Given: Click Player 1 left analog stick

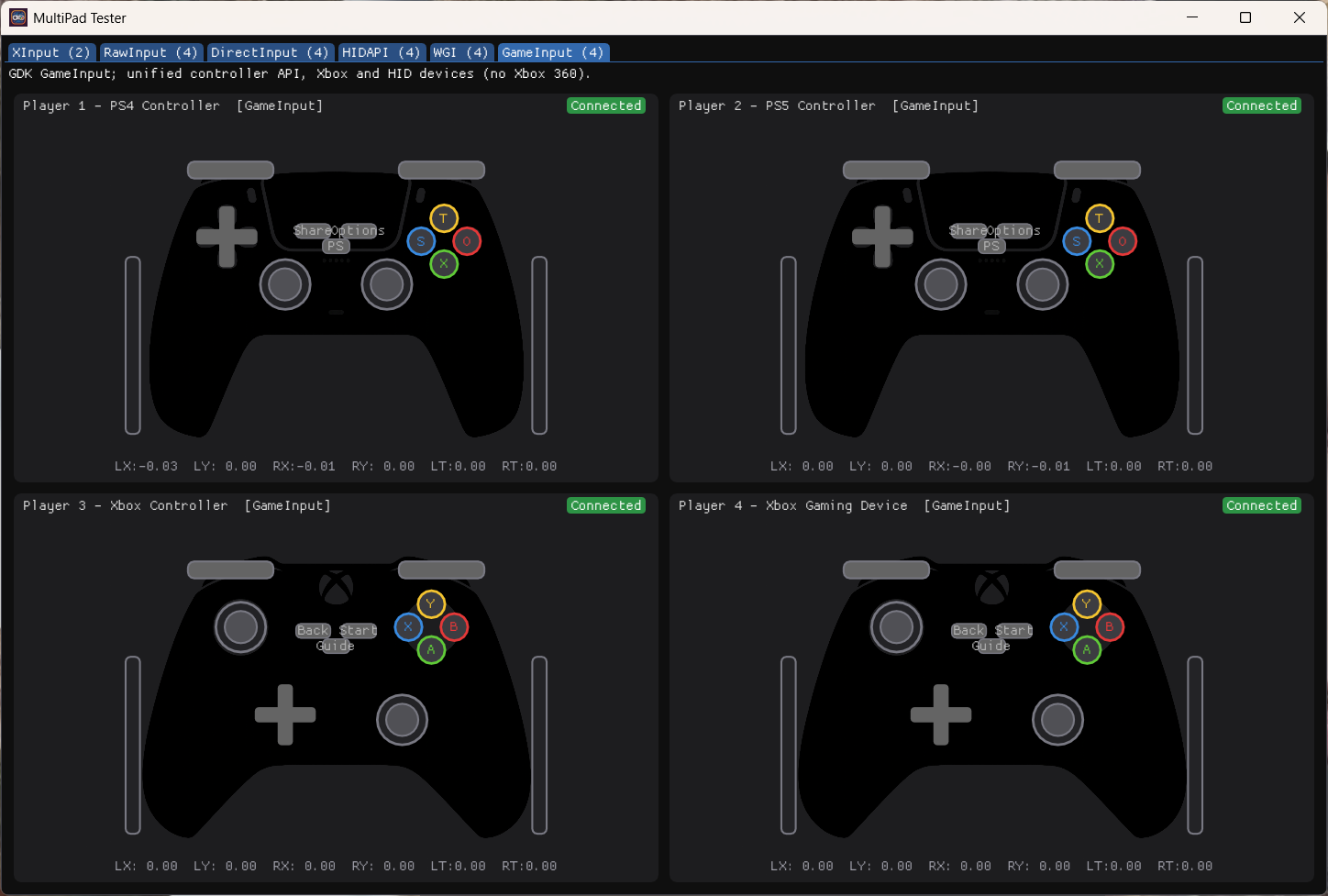Looking at the screenshot, I should 285,284.
